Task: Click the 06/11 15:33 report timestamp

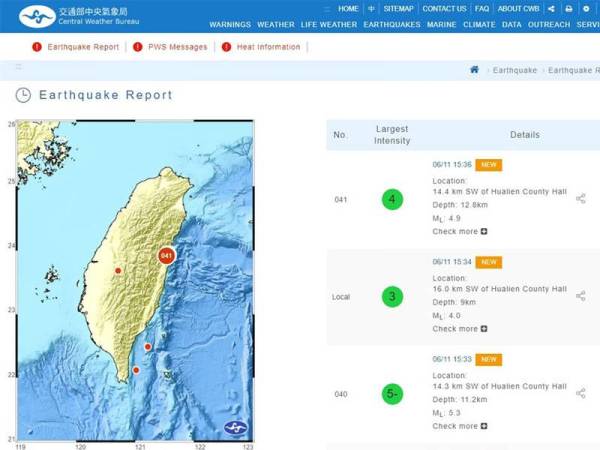Action: (x=452, y=359)
